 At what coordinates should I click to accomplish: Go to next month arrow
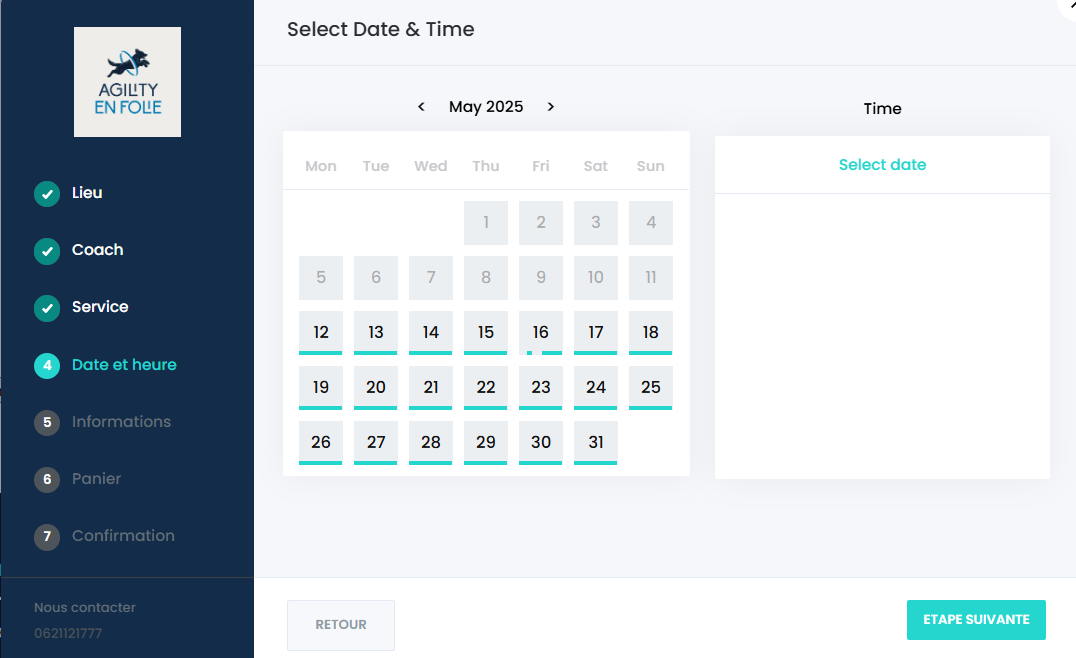(x=550, y=106)
